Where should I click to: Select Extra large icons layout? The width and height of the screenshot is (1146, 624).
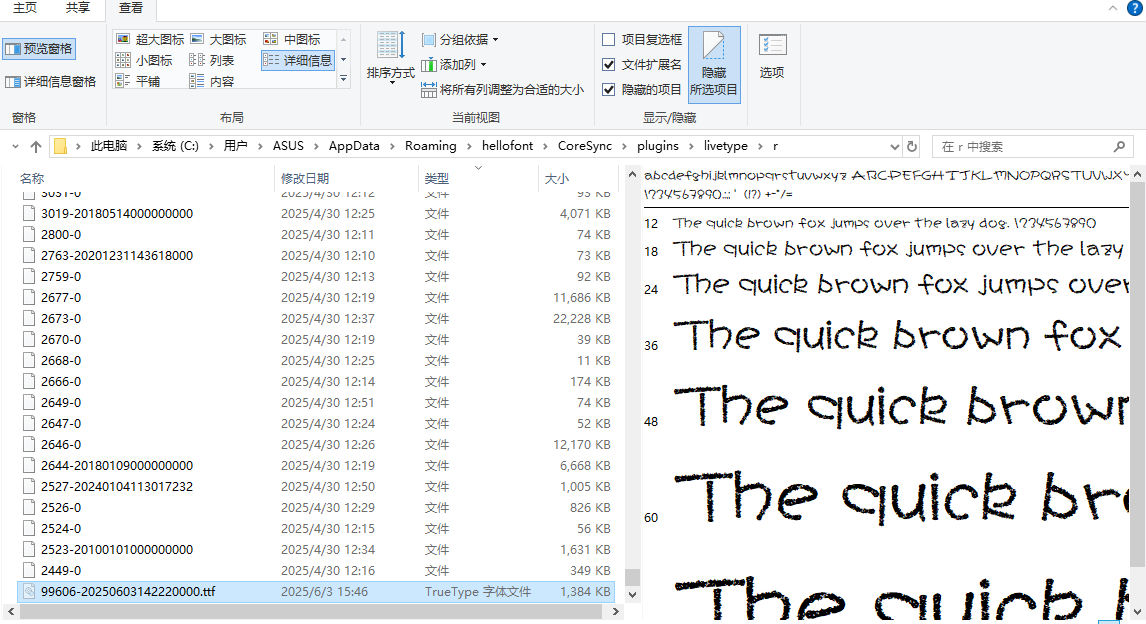150,39
